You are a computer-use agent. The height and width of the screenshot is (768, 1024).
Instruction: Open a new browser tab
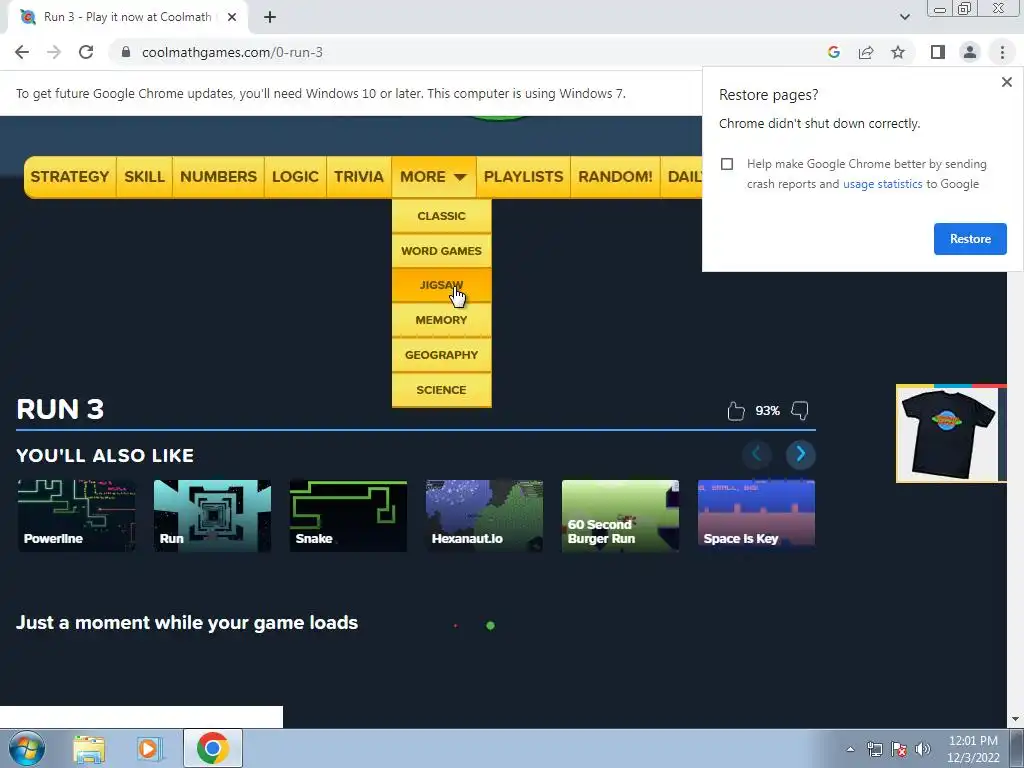pyautogui.click(x=270, y=17)
